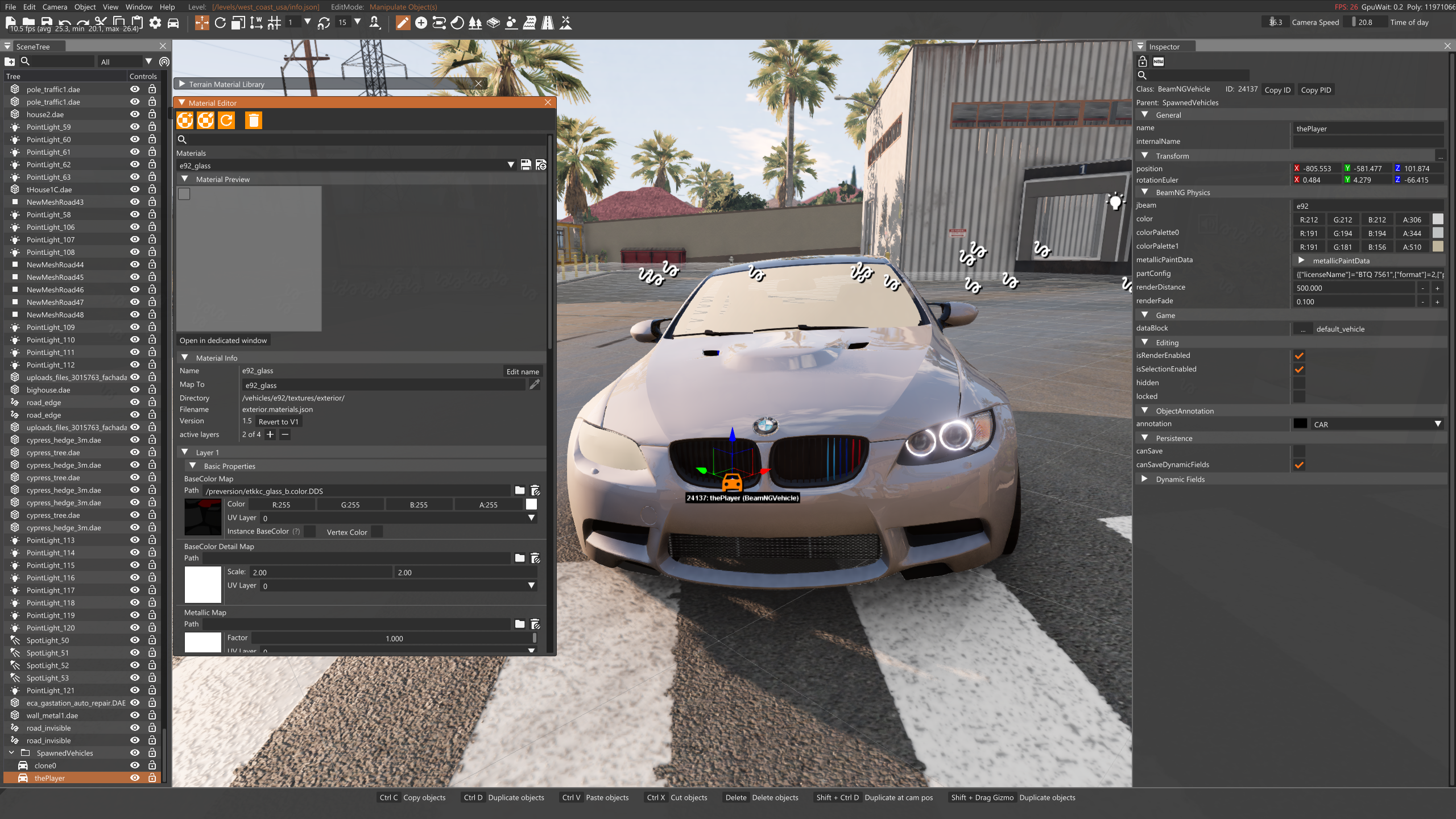
Task: Cut selection with scissors icon
Action: 101,22
